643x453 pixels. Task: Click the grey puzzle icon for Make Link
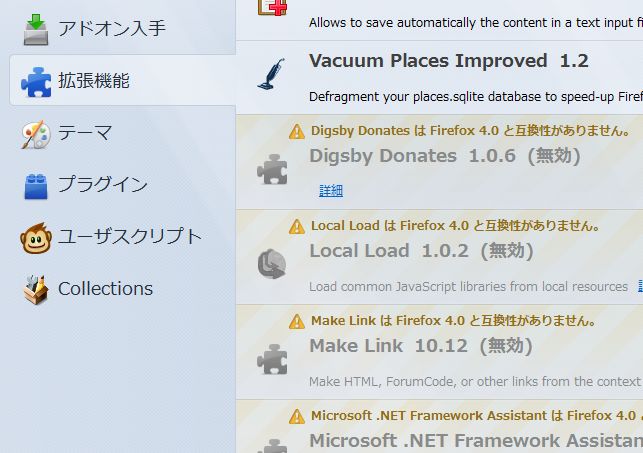click(x=272, y=360)
